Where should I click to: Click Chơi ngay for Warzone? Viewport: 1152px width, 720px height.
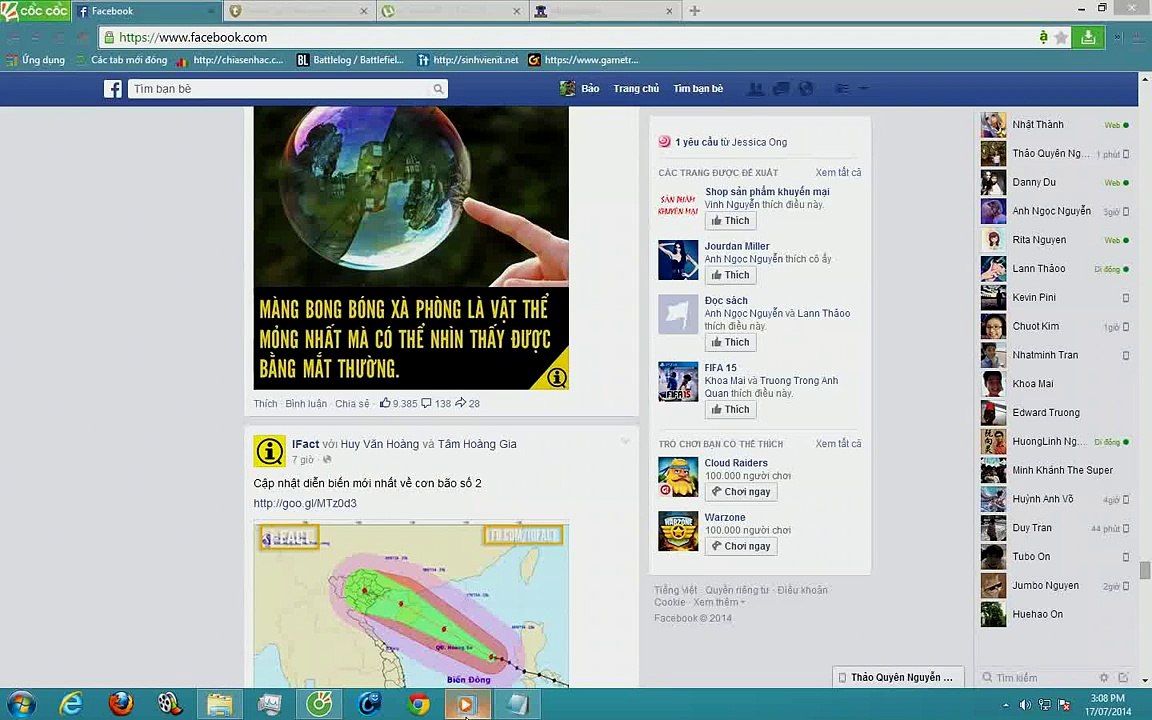(741, 546)
